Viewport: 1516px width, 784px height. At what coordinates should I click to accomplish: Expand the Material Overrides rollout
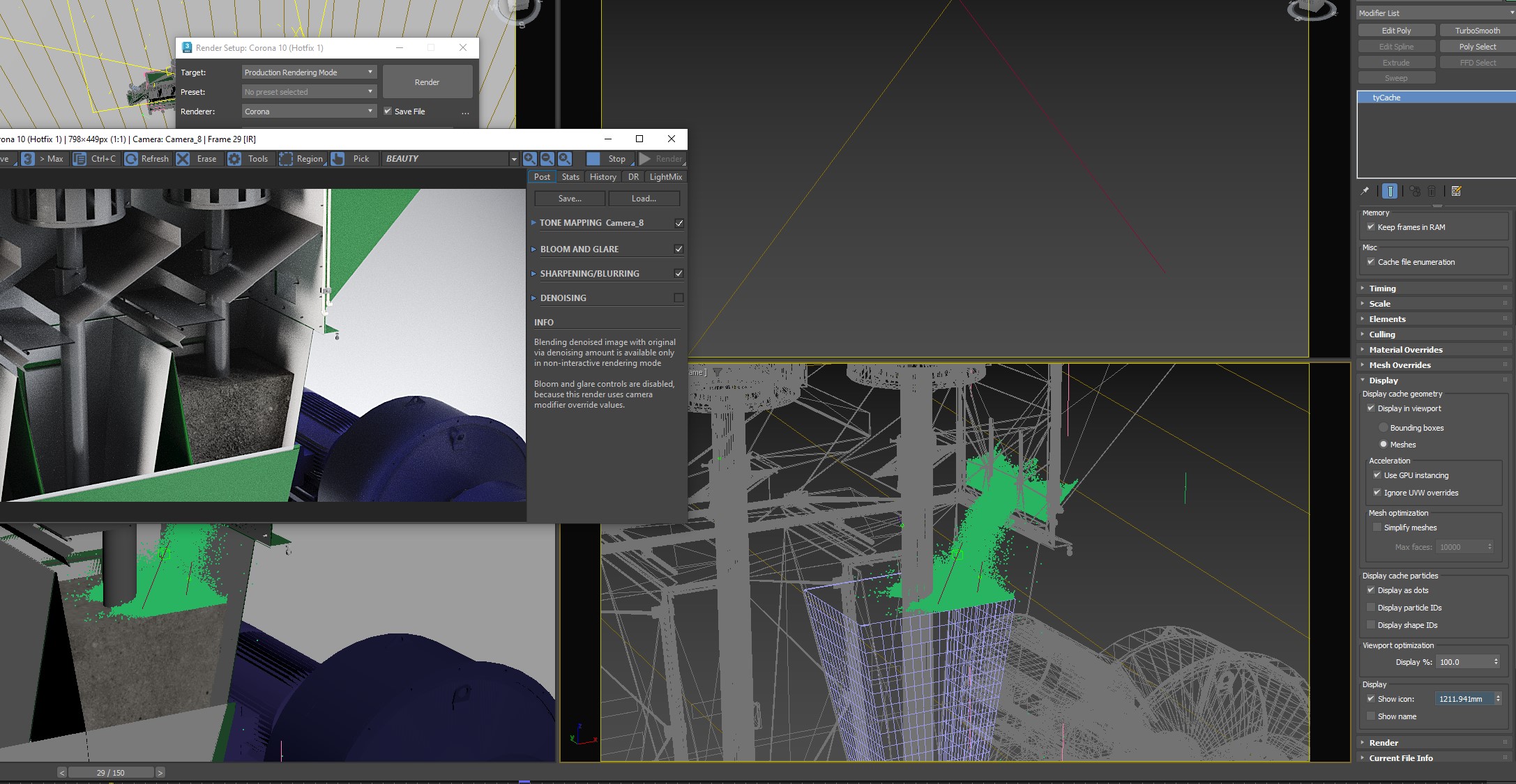1433,350
